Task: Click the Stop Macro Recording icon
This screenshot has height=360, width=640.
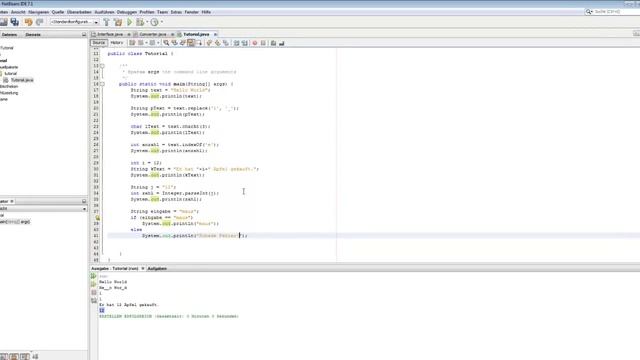Action: [x=263, y=43]
